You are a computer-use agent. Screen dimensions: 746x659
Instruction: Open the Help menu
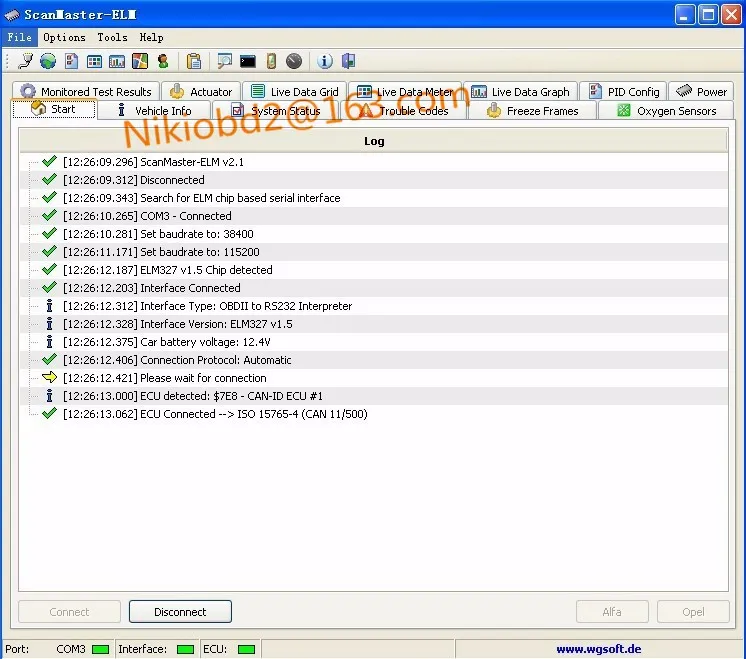pyautogui.click(x=151, y=38)
